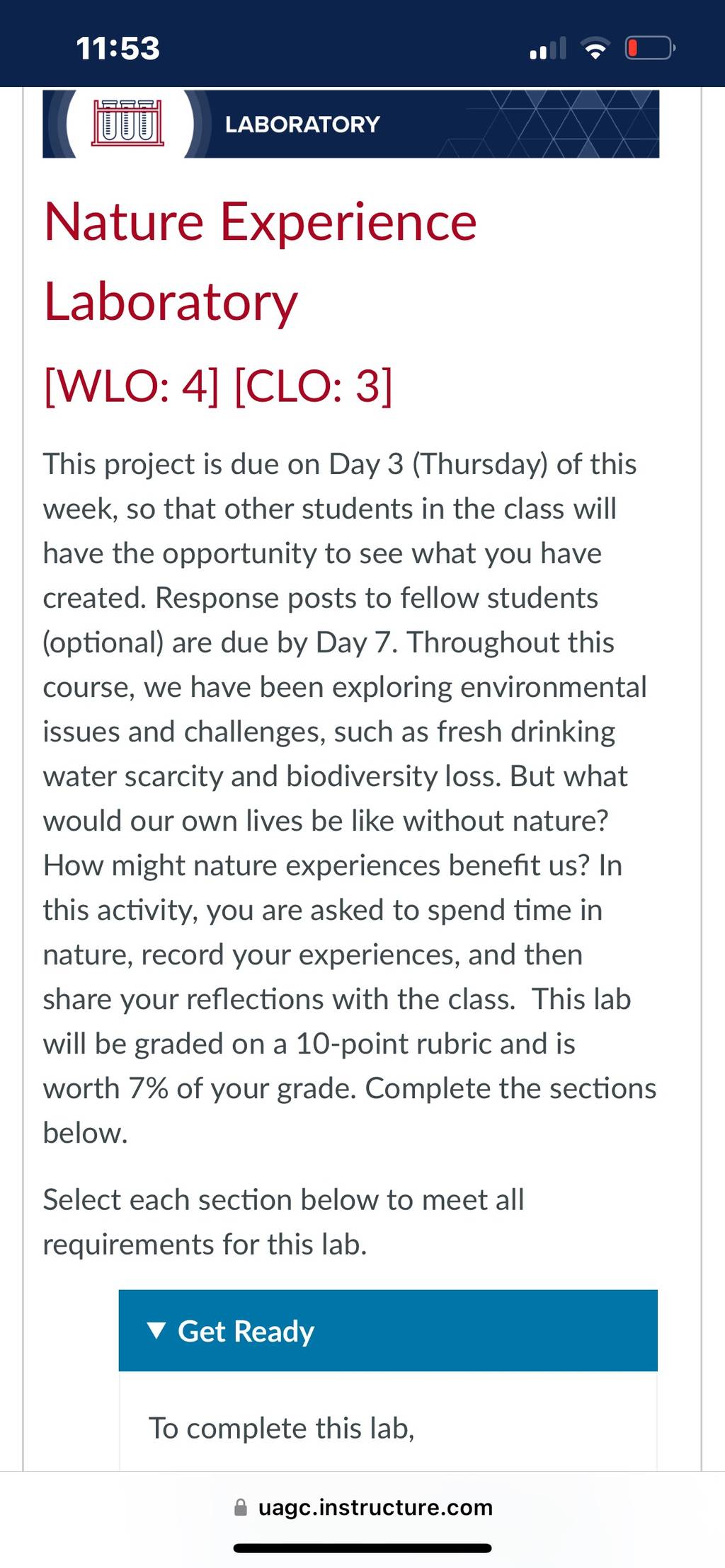Tap the Nature Experience Laboratory title
This screenshot has width=725, height=1568.
click(261, 261)
